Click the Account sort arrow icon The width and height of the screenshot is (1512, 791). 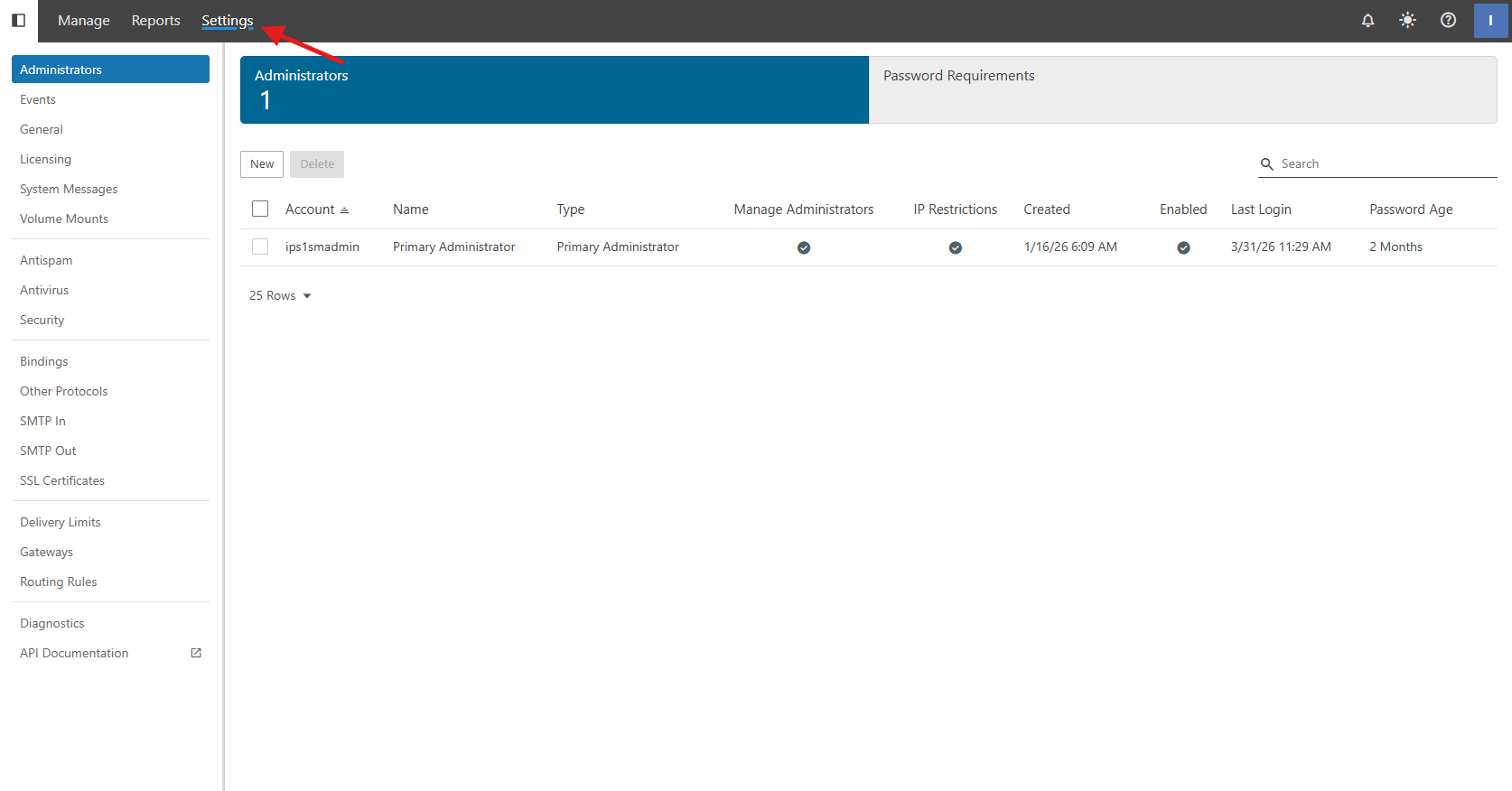(344, 210)
